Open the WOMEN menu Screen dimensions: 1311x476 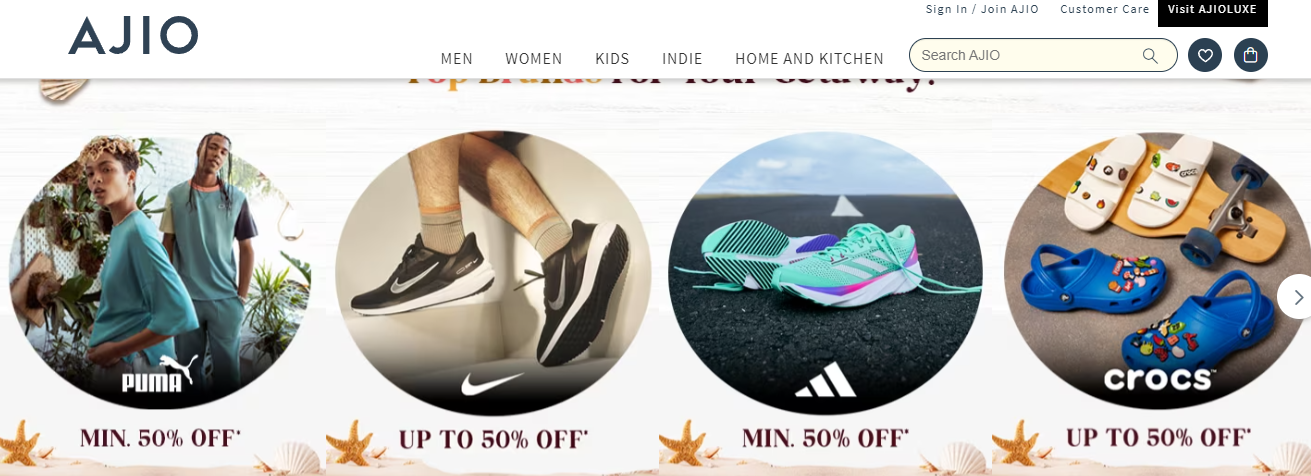(534, 59)
